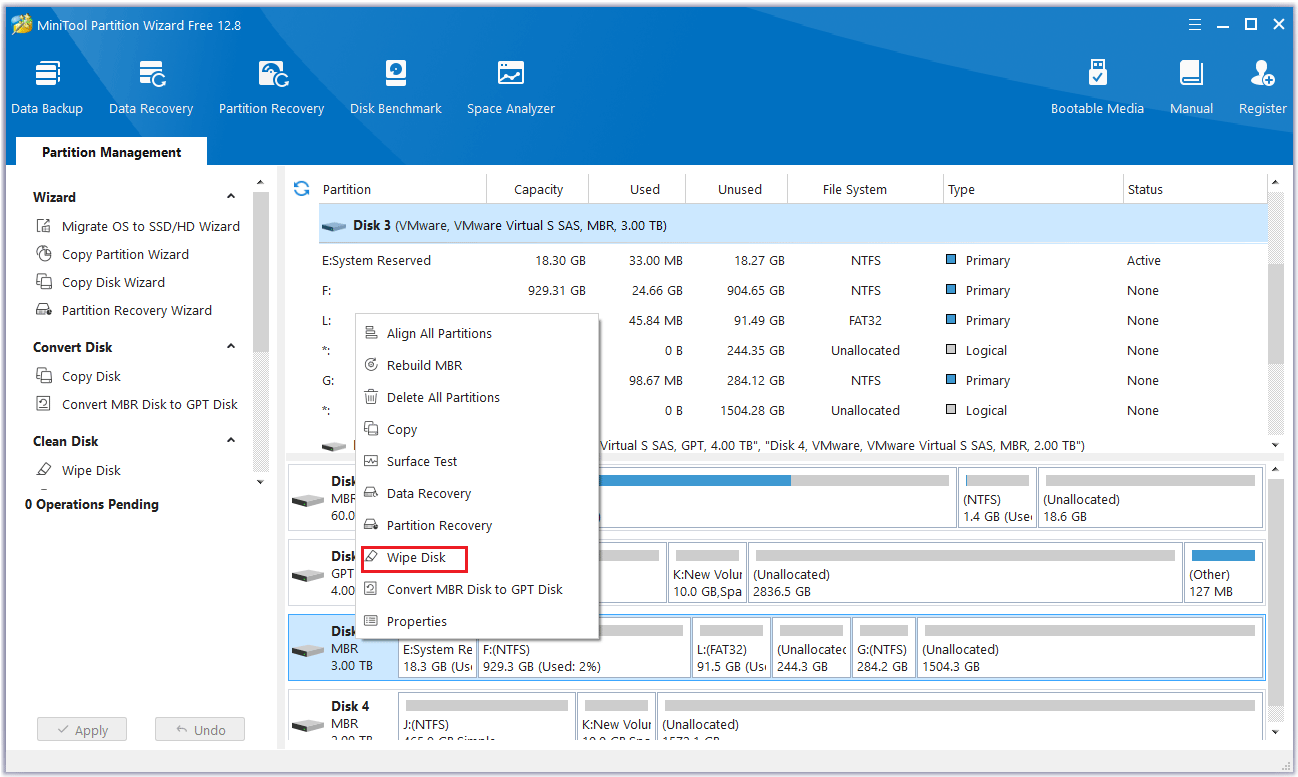Image resolution: width=1298 pixels, height=777 pixels.
Task: Select the 18.6 GB unallocated block
Action: pos(1150,497)
